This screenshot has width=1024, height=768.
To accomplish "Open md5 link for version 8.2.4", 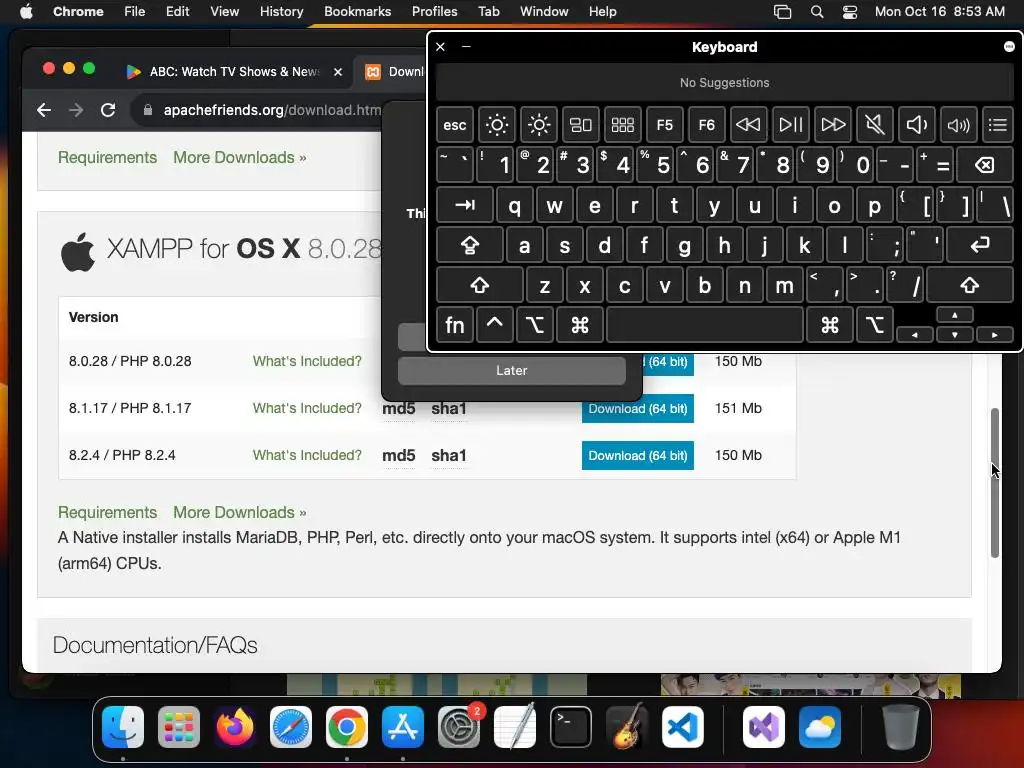I will (398, 455).
